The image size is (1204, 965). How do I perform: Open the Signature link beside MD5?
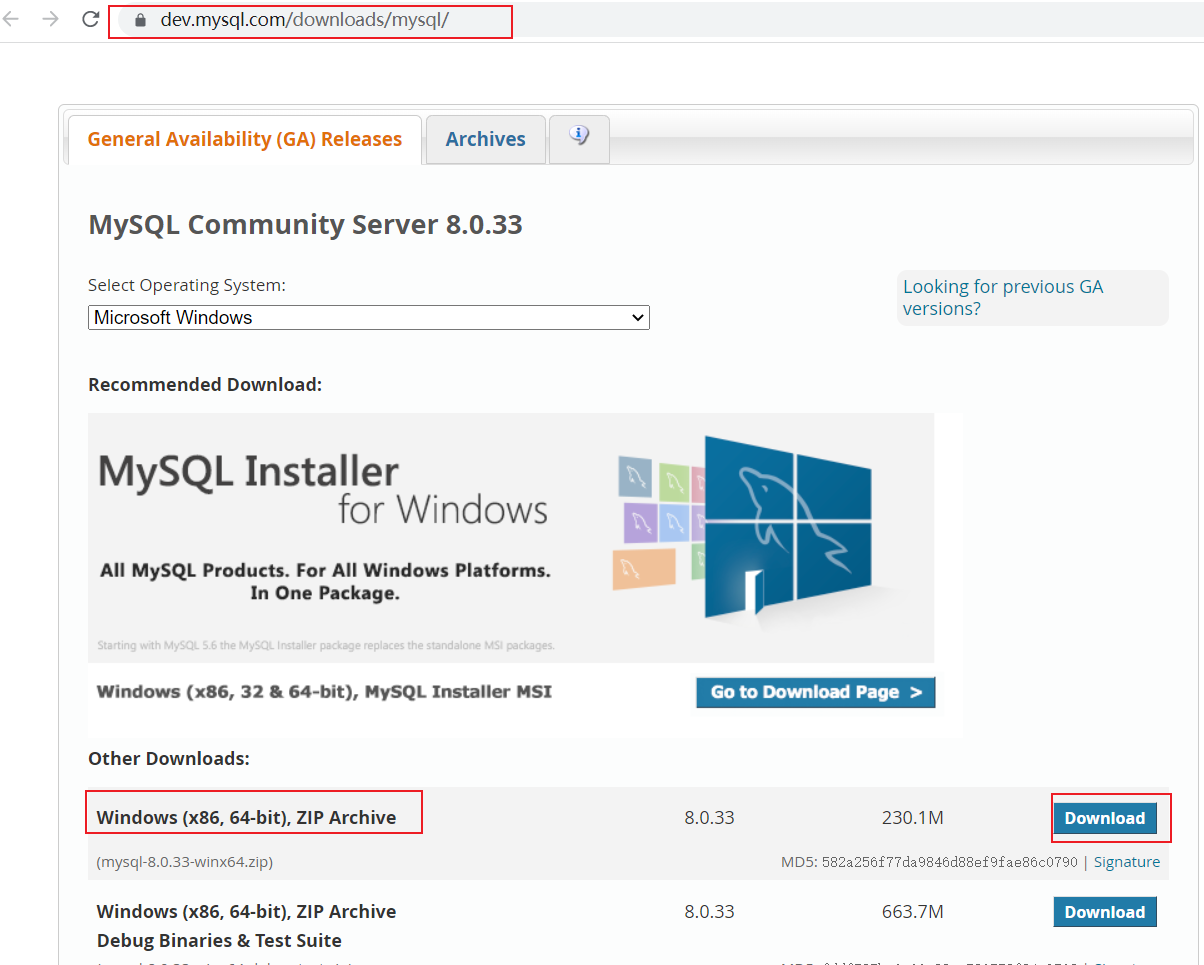coord(1126,862)
